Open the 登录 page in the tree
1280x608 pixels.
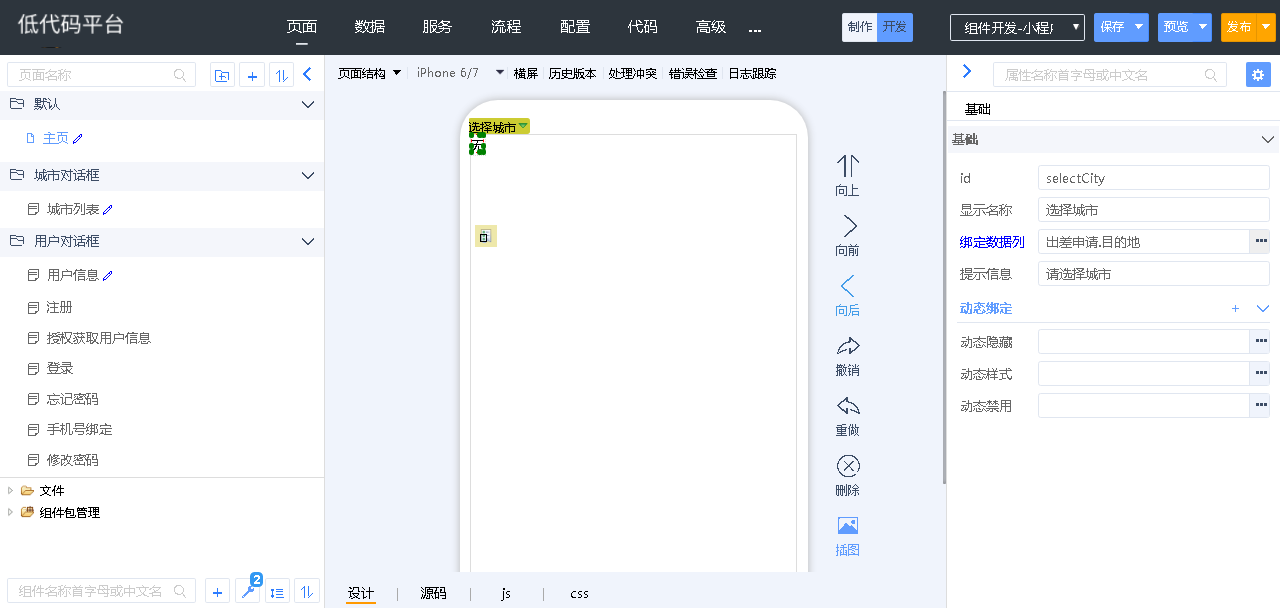(60, 368)
